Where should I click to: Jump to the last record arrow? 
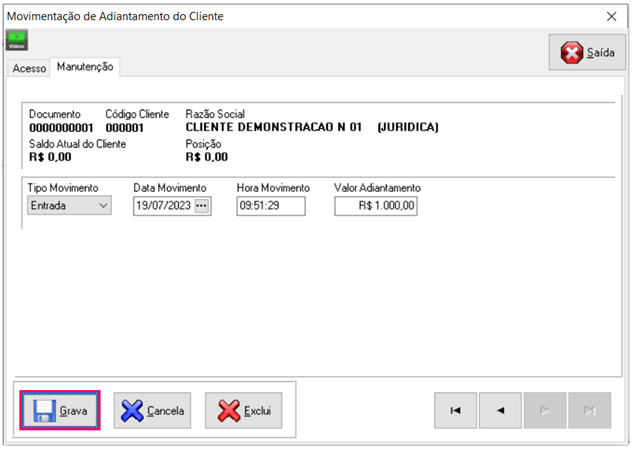coord(589,410)
